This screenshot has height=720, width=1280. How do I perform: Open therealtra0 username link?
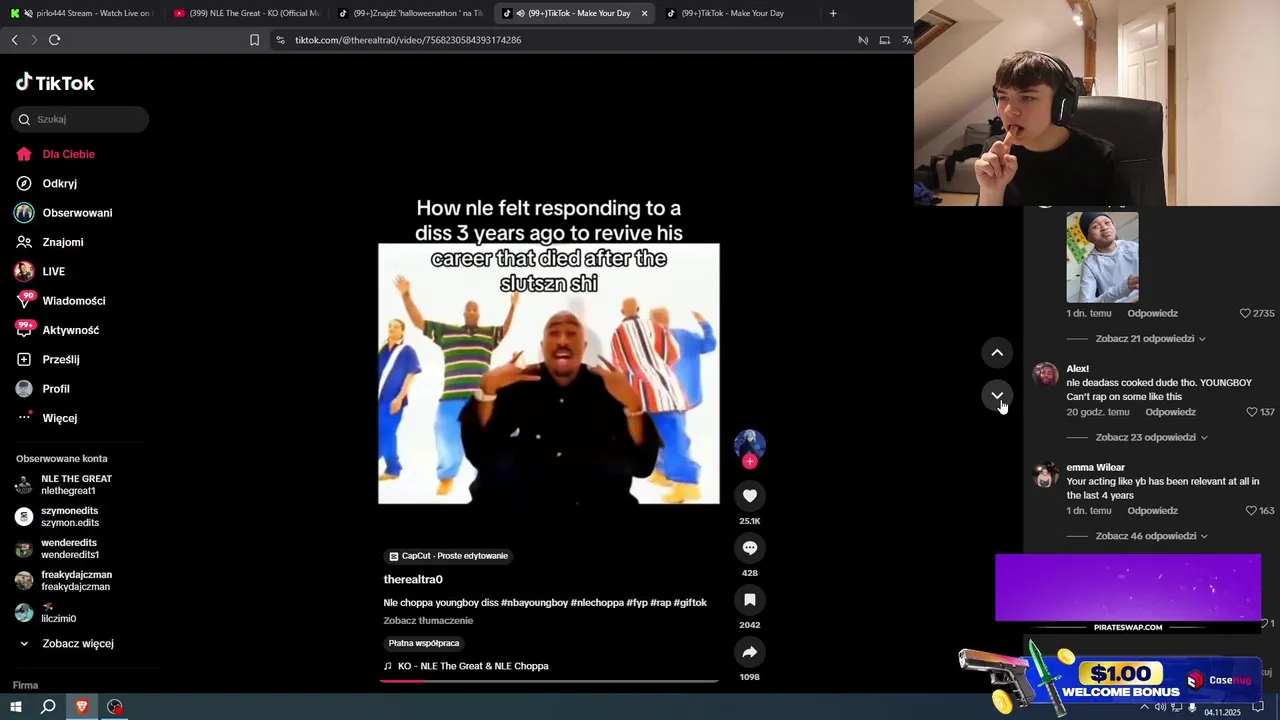[x=413, y=580]
